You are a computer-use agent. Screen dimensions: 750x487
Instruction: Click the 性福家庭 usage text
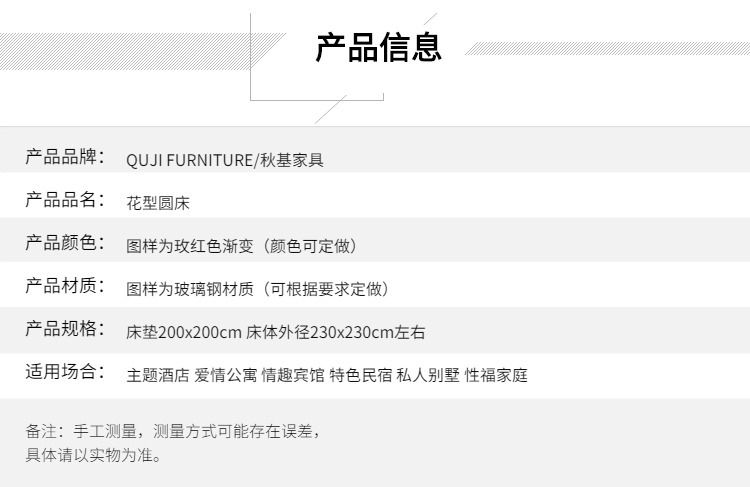[x=496, y=375]
